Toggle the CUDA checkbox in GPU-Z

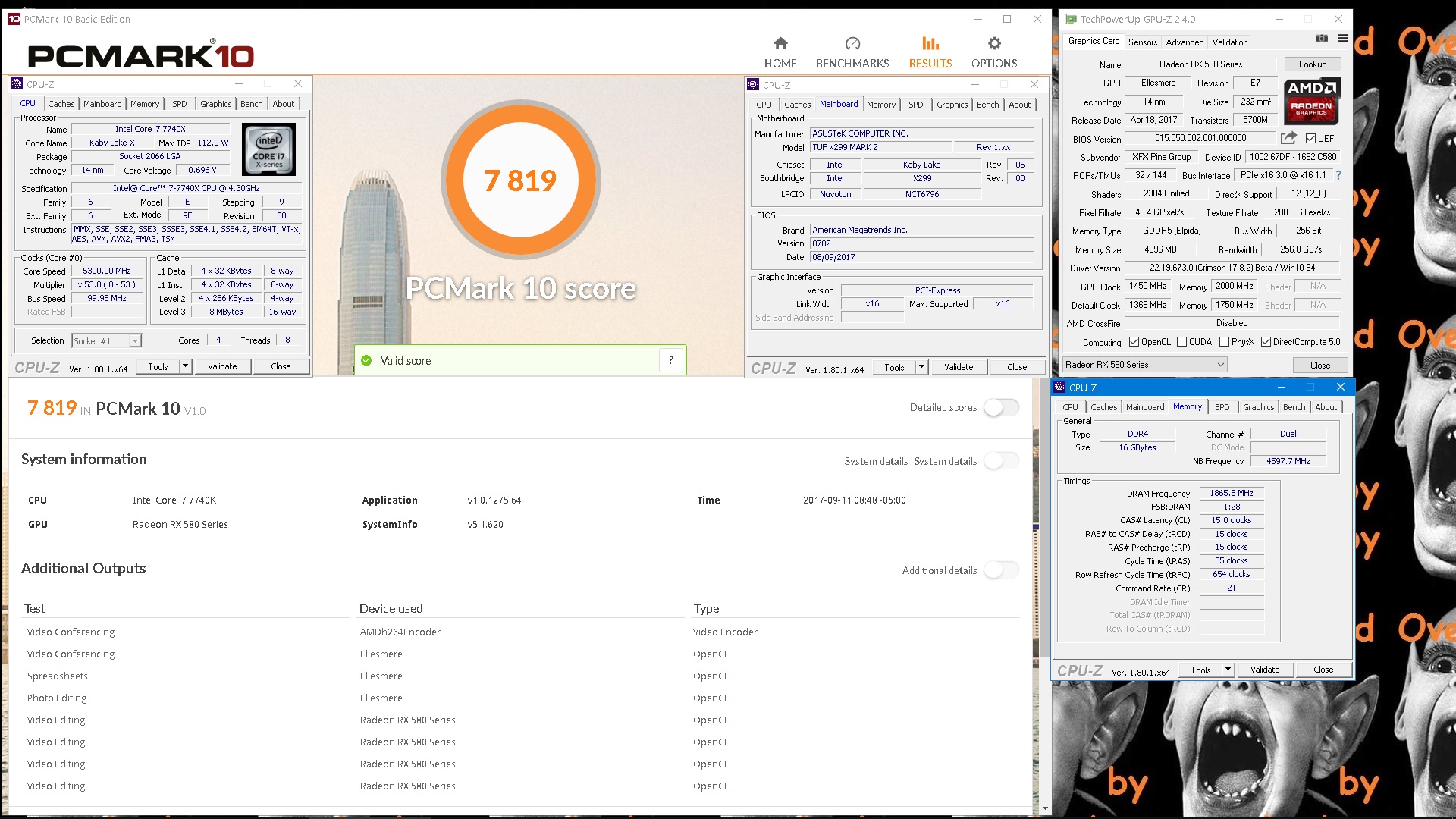pyautogui.click(x=1181, y=342)
